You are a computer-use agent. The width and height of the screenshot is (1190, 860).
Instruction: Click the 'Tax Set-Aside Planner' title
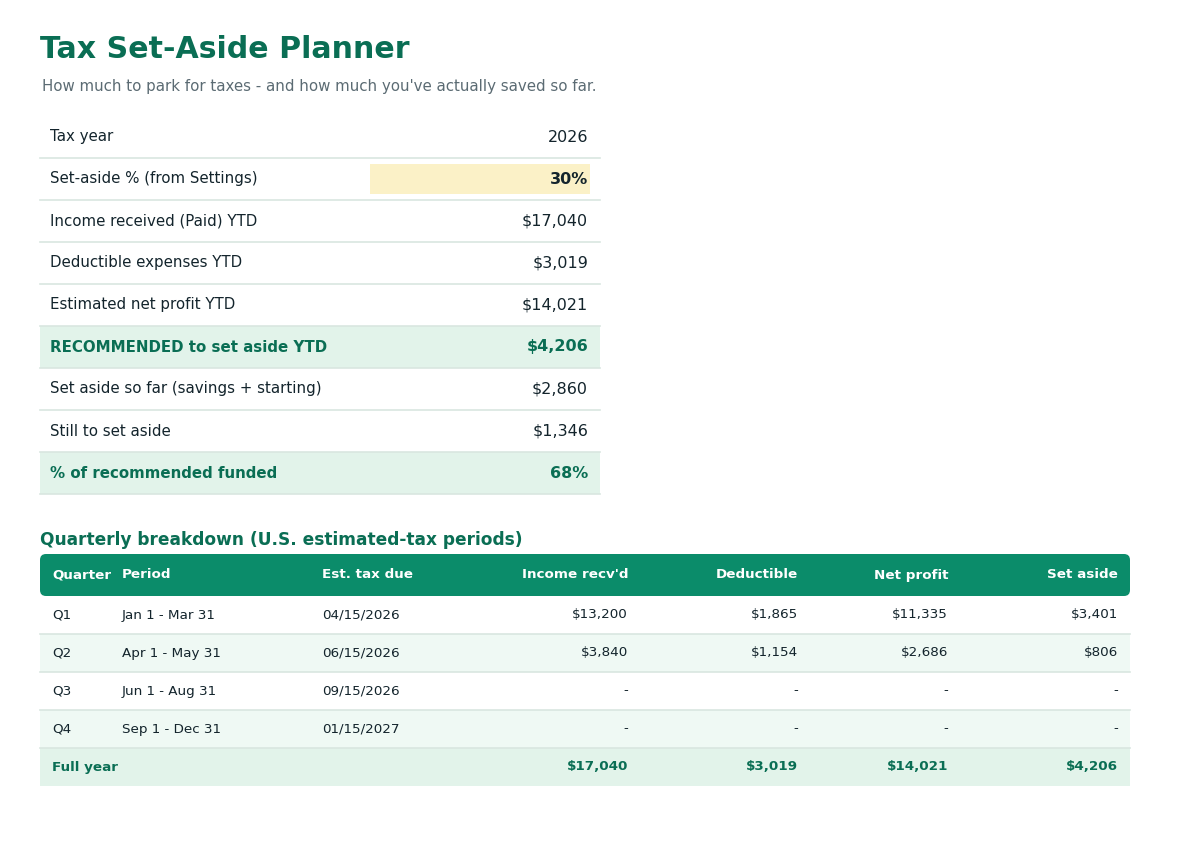pos(225,49)
